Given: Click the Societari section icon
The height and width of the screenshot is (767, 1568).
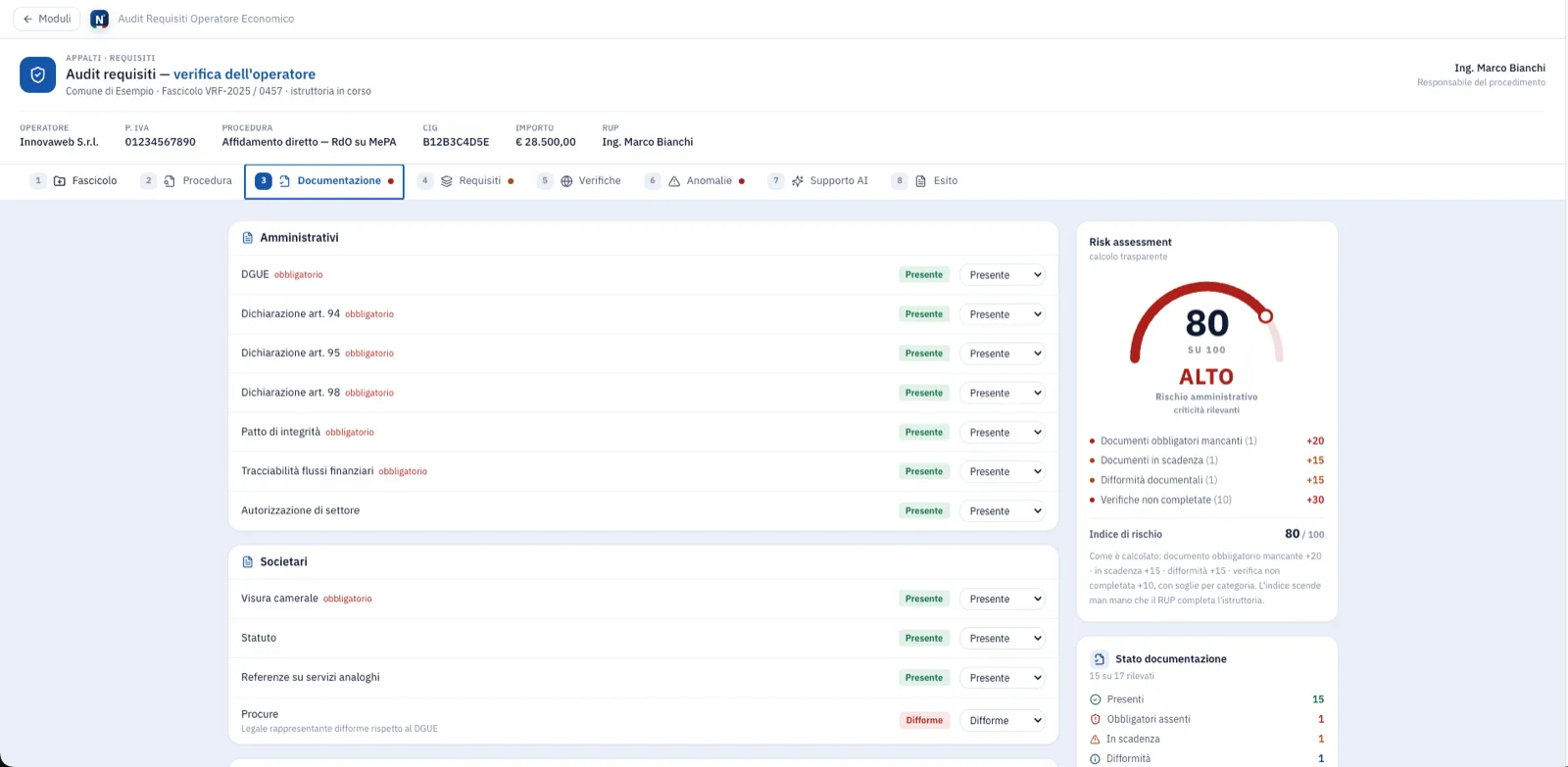Looking at the screenshot, I should point(247,562).
